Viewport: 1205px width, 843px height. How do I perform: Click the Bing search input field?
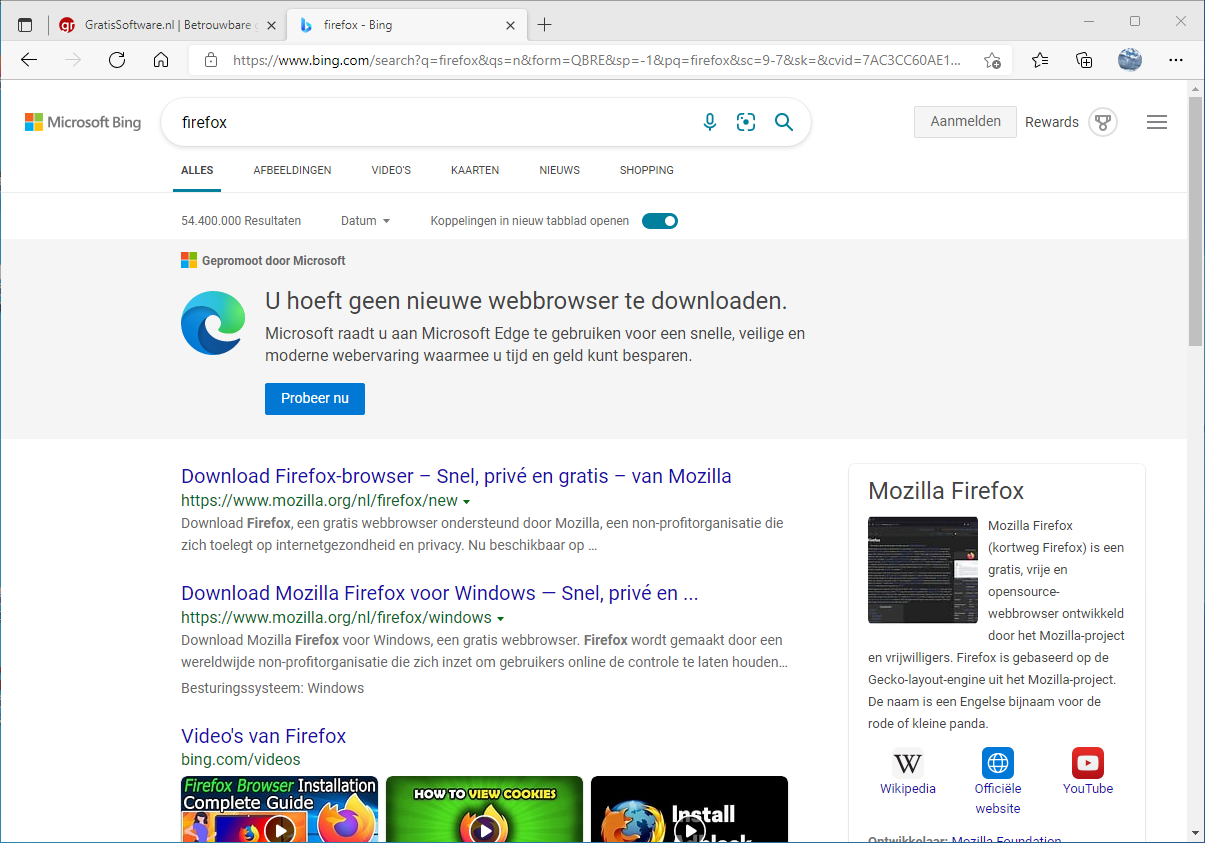click(430, 122)
